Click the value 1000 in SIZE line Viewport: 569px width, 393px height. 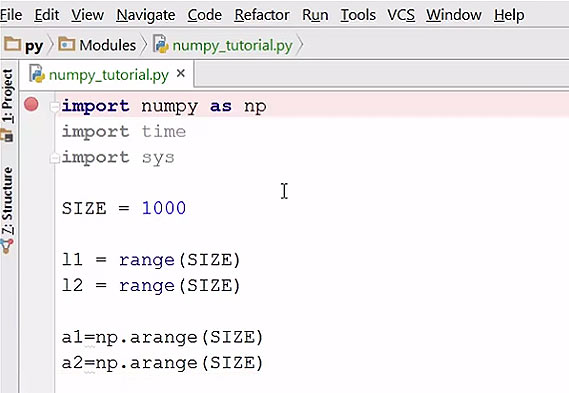tap(164, 208)
